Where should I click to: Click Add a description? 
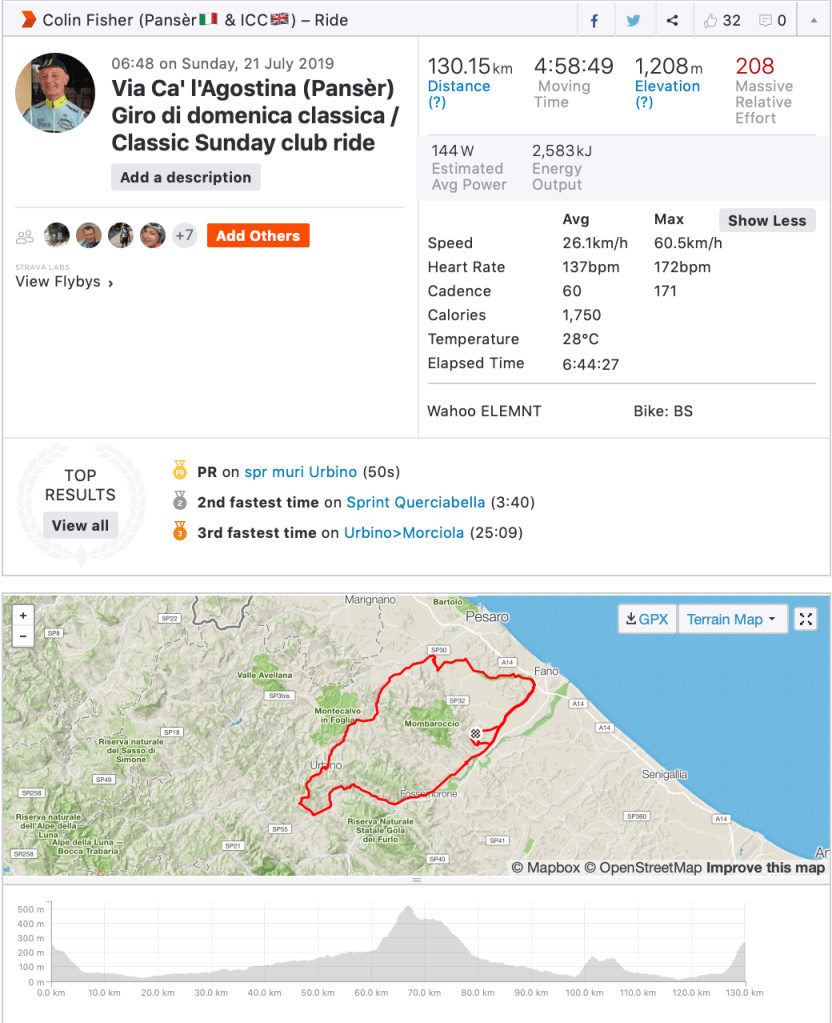pos(186,177)
